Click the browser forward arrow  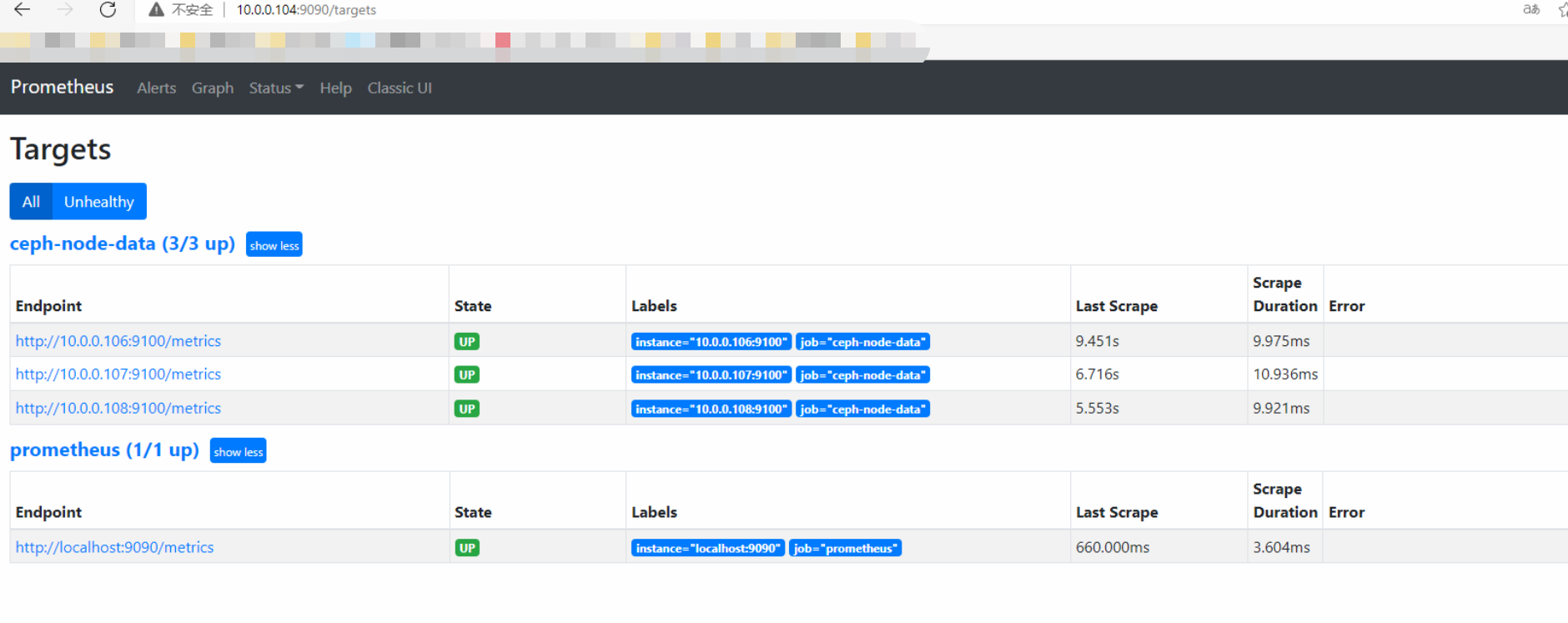click(65, 10)
